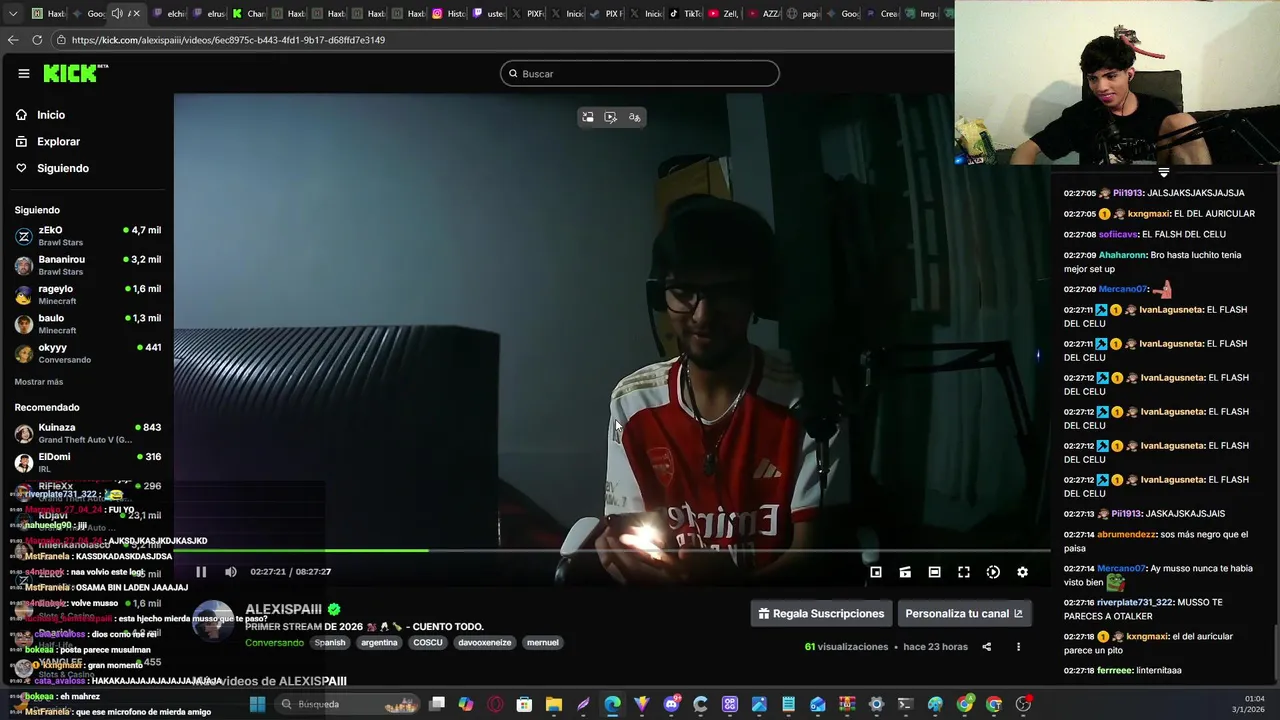Open Discord from taskbar
The image size is (1280, 720).
[x=671, y=704]
